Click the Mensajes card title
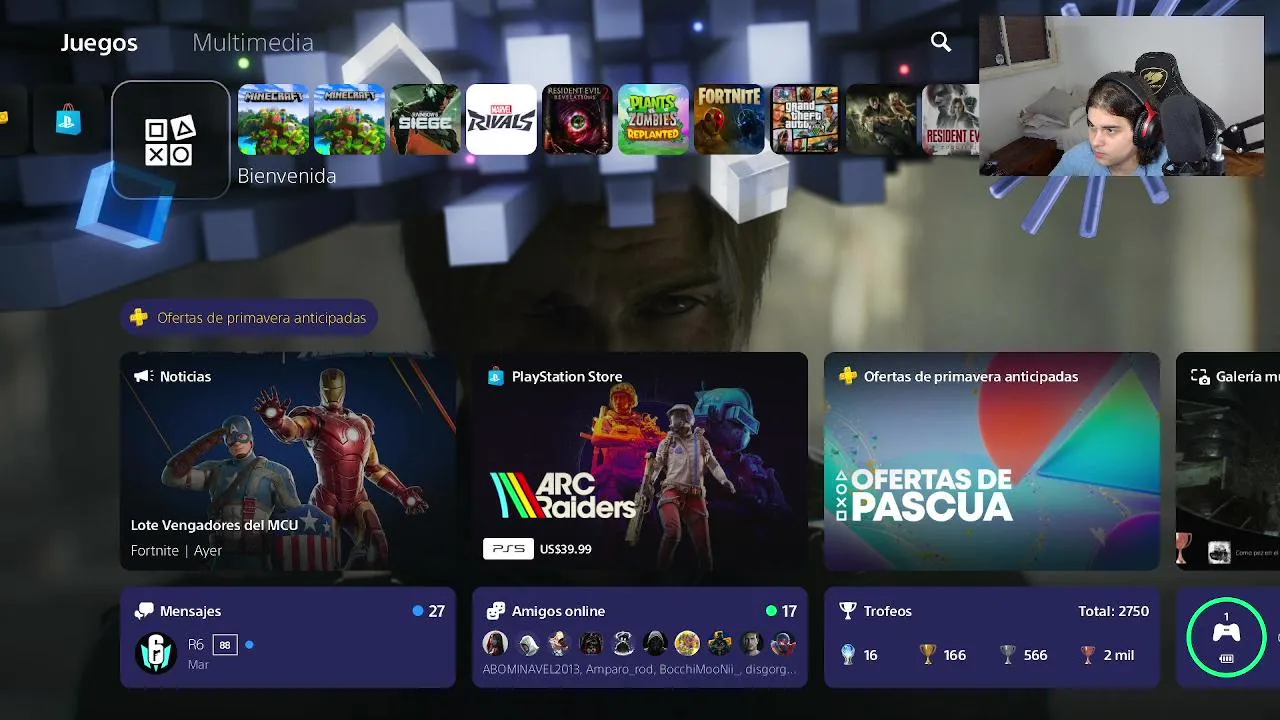This screenshot has height=720, width=1280. point(191,611)
